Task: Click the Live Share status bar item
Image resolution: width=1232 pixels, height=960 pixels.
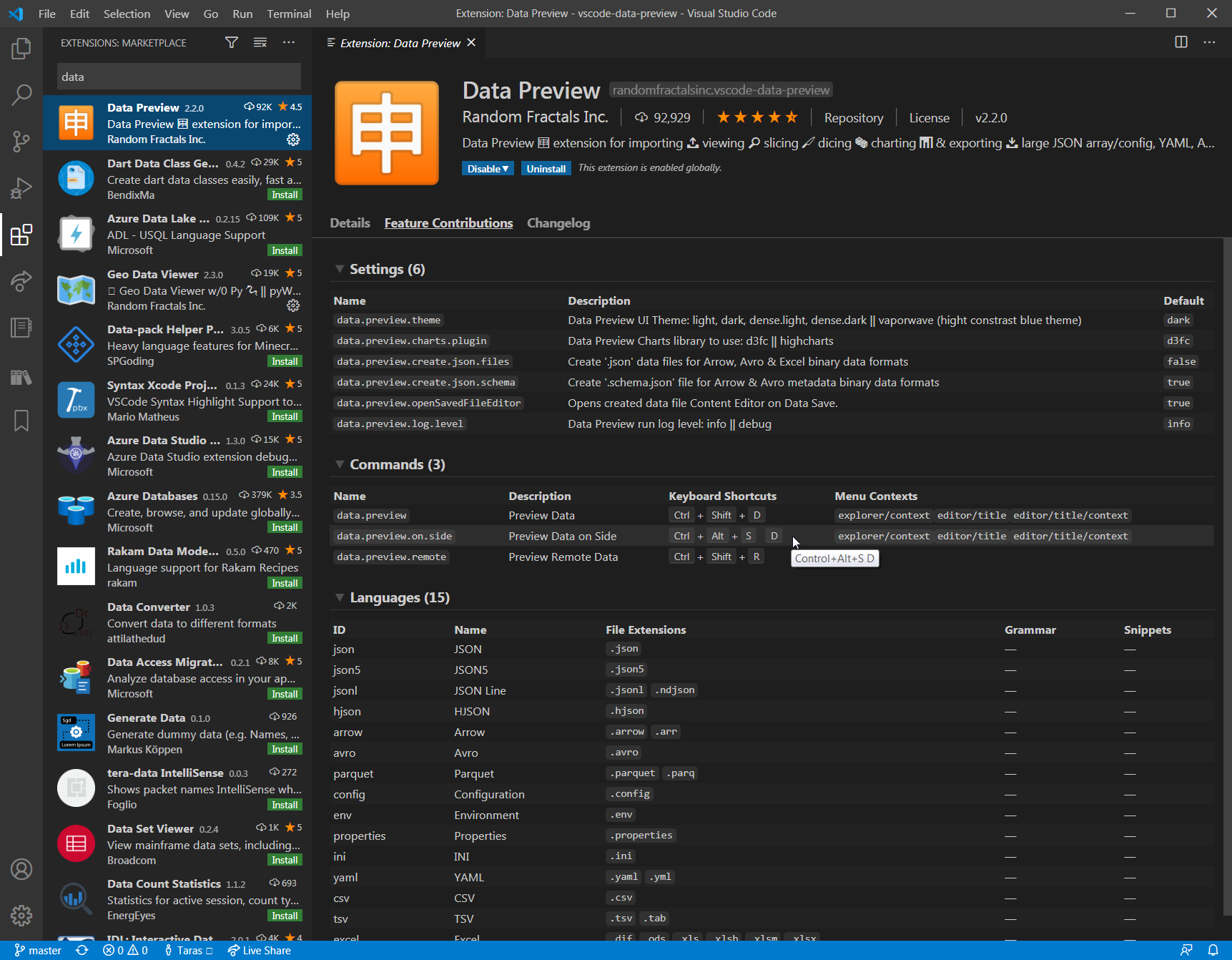Action: (260, 951)
